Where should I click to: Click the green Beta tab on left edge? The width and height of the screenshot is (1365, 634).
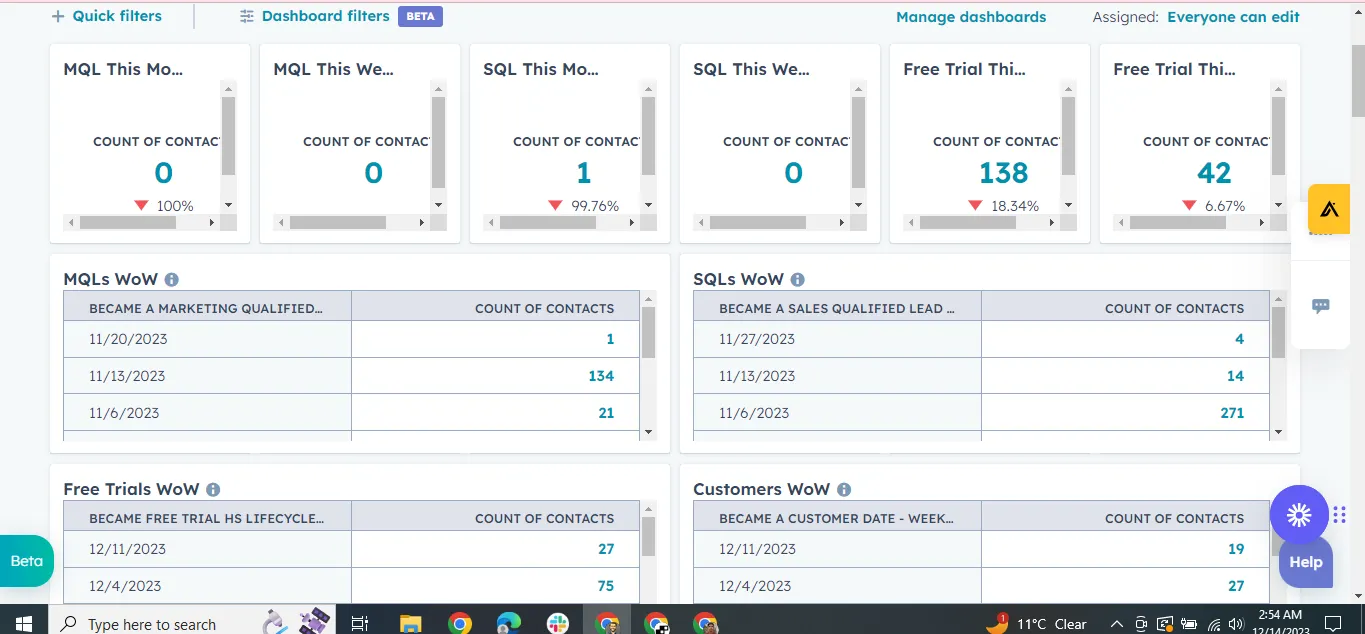click(27, 561)
